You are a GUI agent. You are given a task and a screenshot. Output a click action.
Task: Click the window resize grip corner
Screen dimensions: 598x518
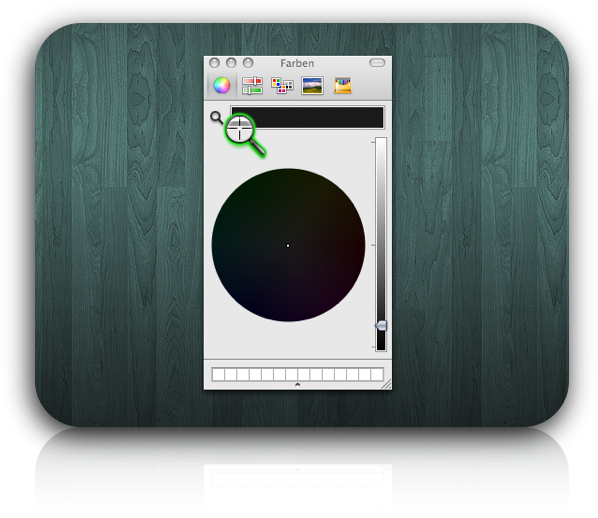pyautogui.click(x=386, y=384)
